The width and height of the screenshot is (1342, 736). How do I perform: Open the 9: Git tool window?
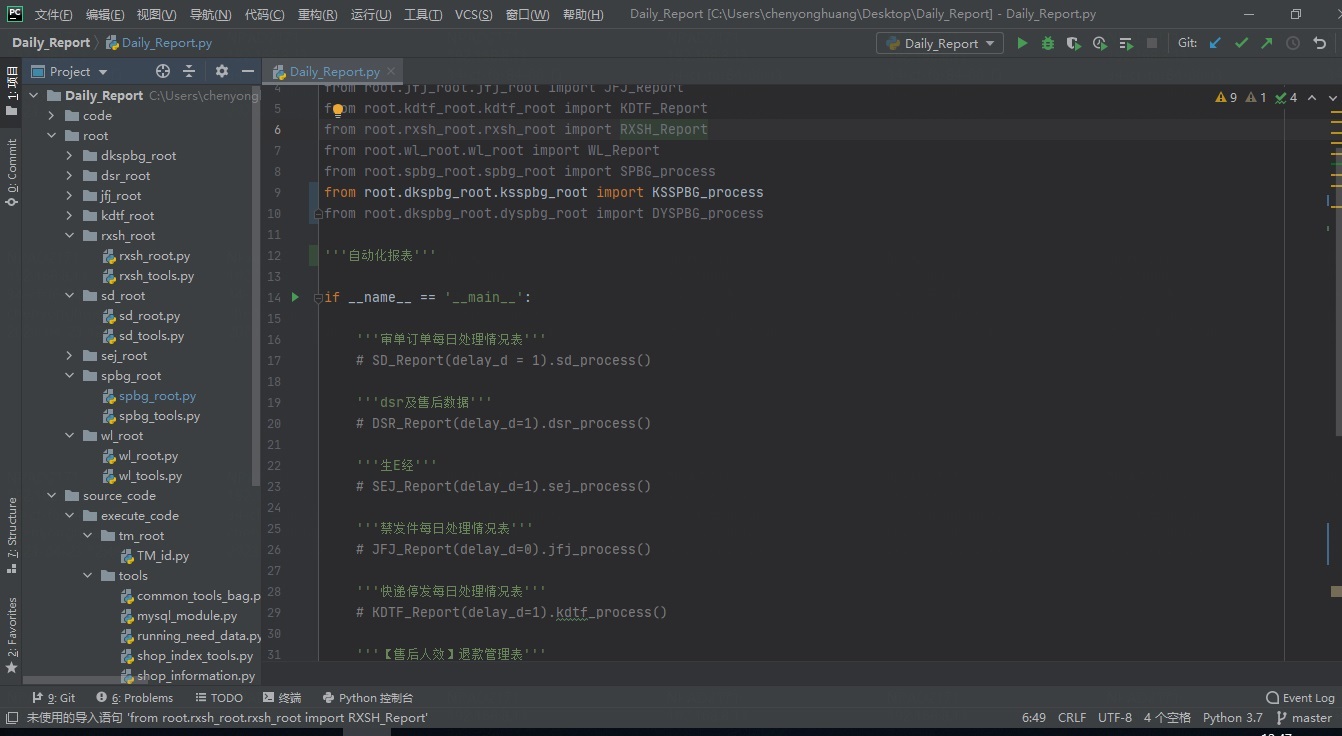click(54, 698)
